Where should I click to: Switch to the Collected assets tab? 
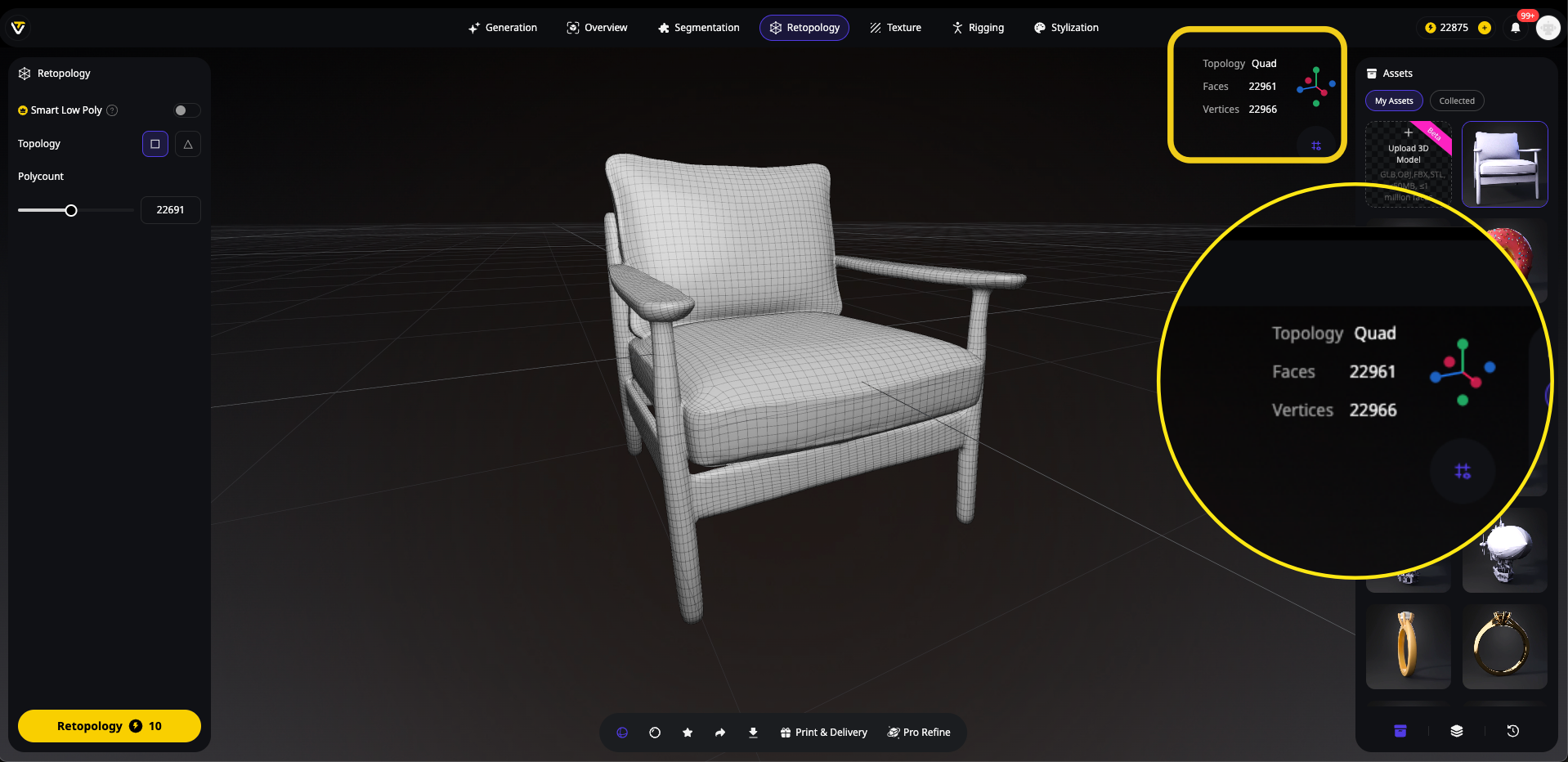pyautogui.click(x=1456, y=101)
